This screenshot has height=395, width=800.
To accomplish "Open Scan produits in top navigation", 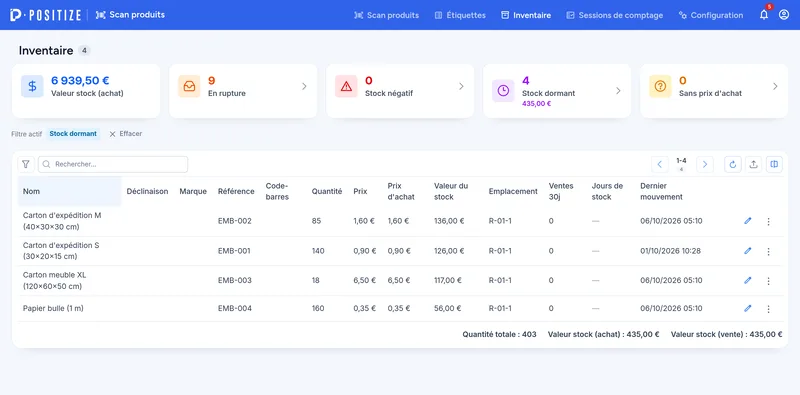I will [x=386, y=15].
